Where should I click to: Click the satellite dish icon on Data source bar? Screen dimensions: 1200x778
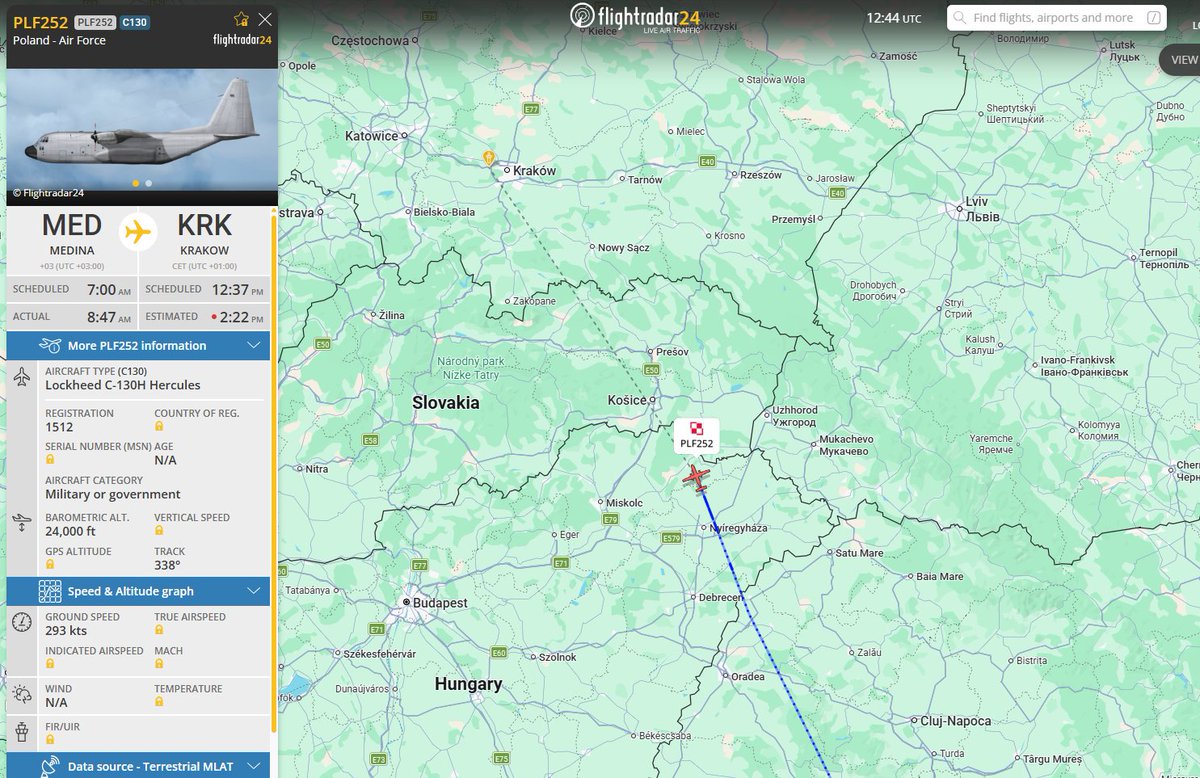click(50, 767)
